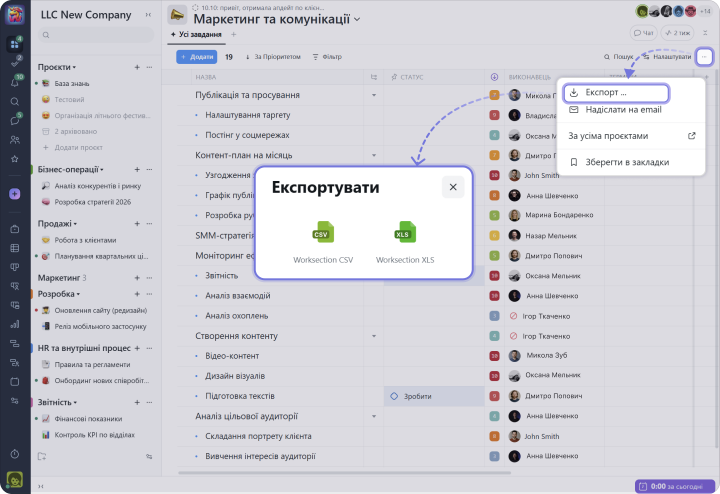This screenshot has width=720, height=494.
Task: Open sort dropdown За Пріоритетом
Action: 272,57
